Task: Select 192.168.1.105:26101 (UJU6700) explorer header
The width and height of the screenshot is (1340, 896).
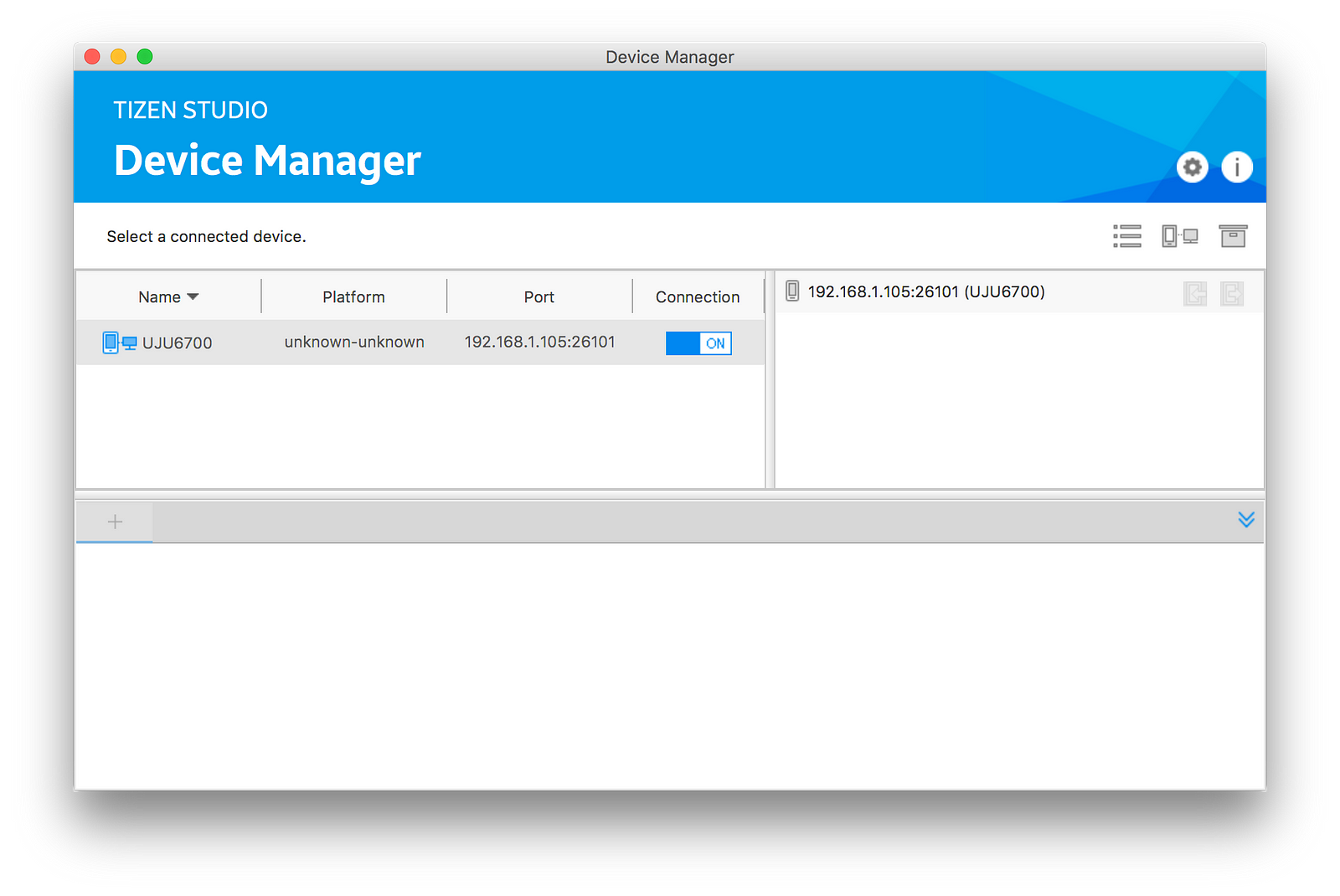Action: [x=926, y=291]
